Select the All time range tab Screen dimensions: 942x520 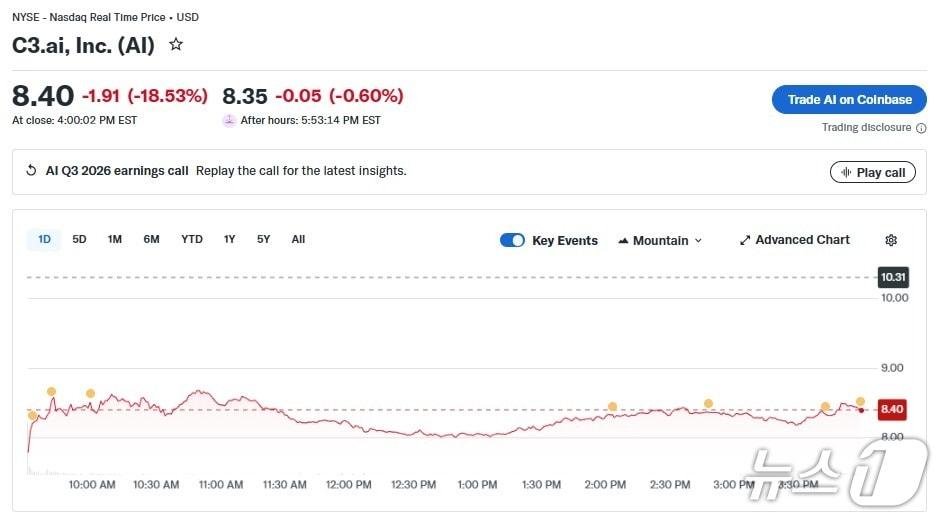tap(298, 239)
